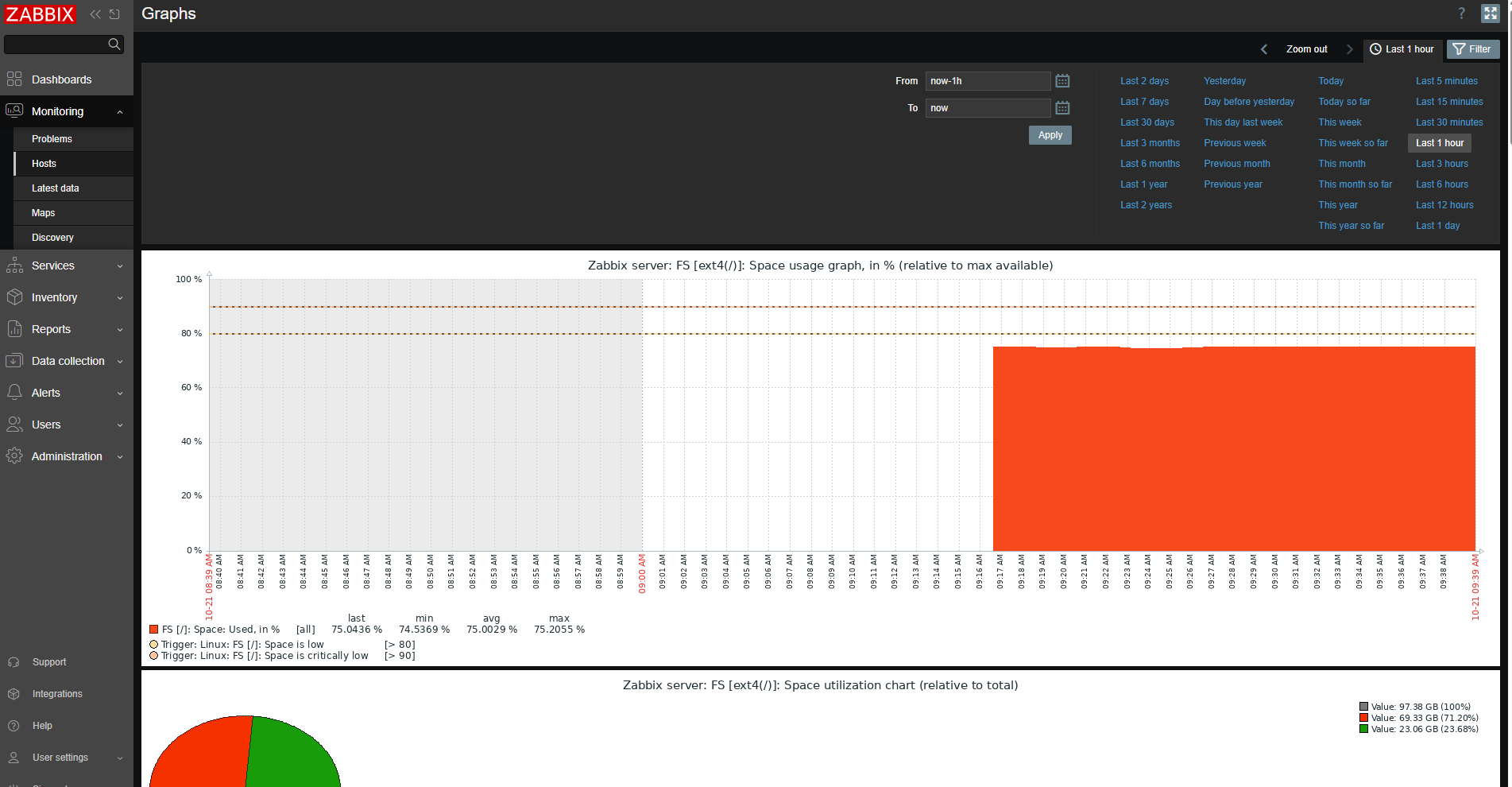Screen dimensions: 1512x787
Task: Click the Apply button
Action: pos(1050,135)
